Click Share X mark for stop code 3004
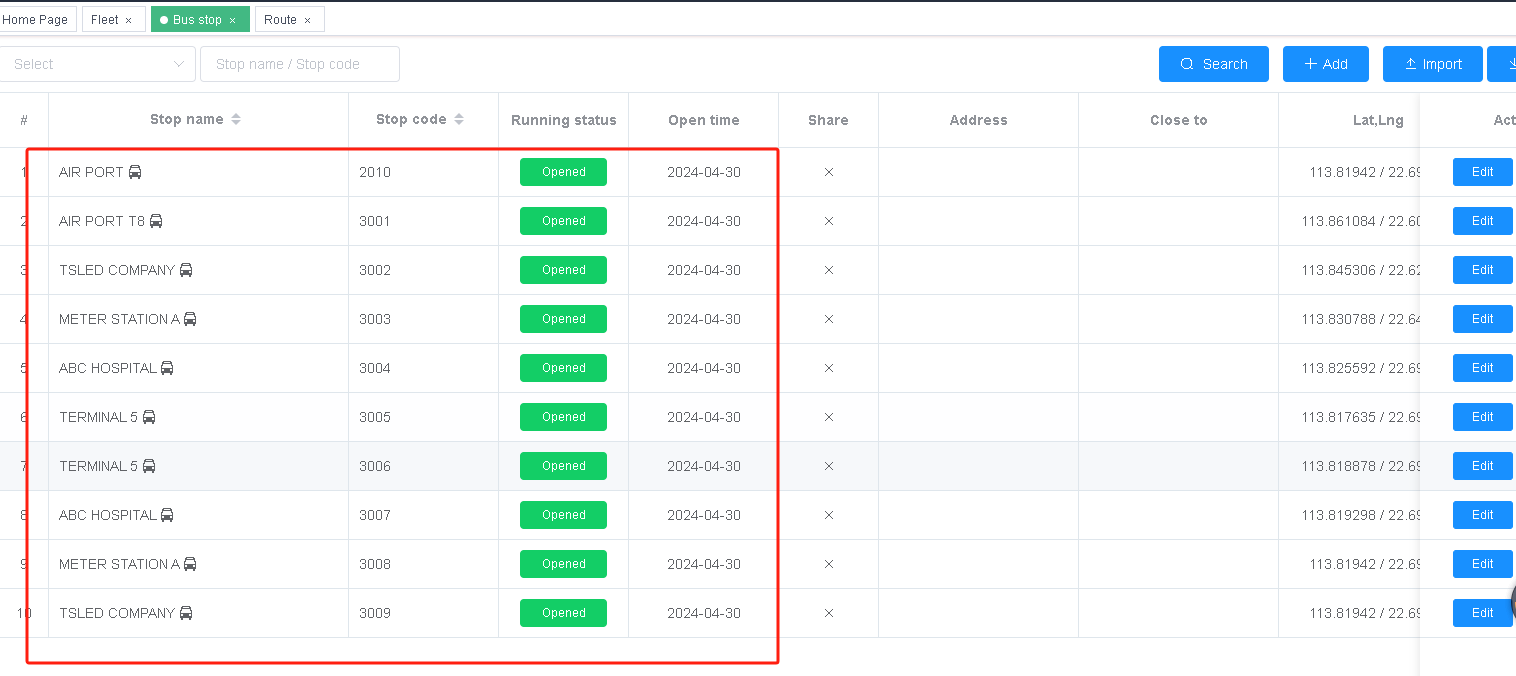This screenshot has width=1516, height=676. point(828,368)
